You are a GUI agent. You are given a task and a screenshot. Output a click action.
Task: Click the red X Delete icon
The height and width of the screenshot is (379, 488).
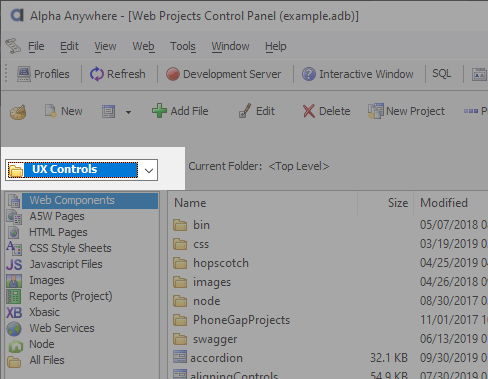point(309,111)
